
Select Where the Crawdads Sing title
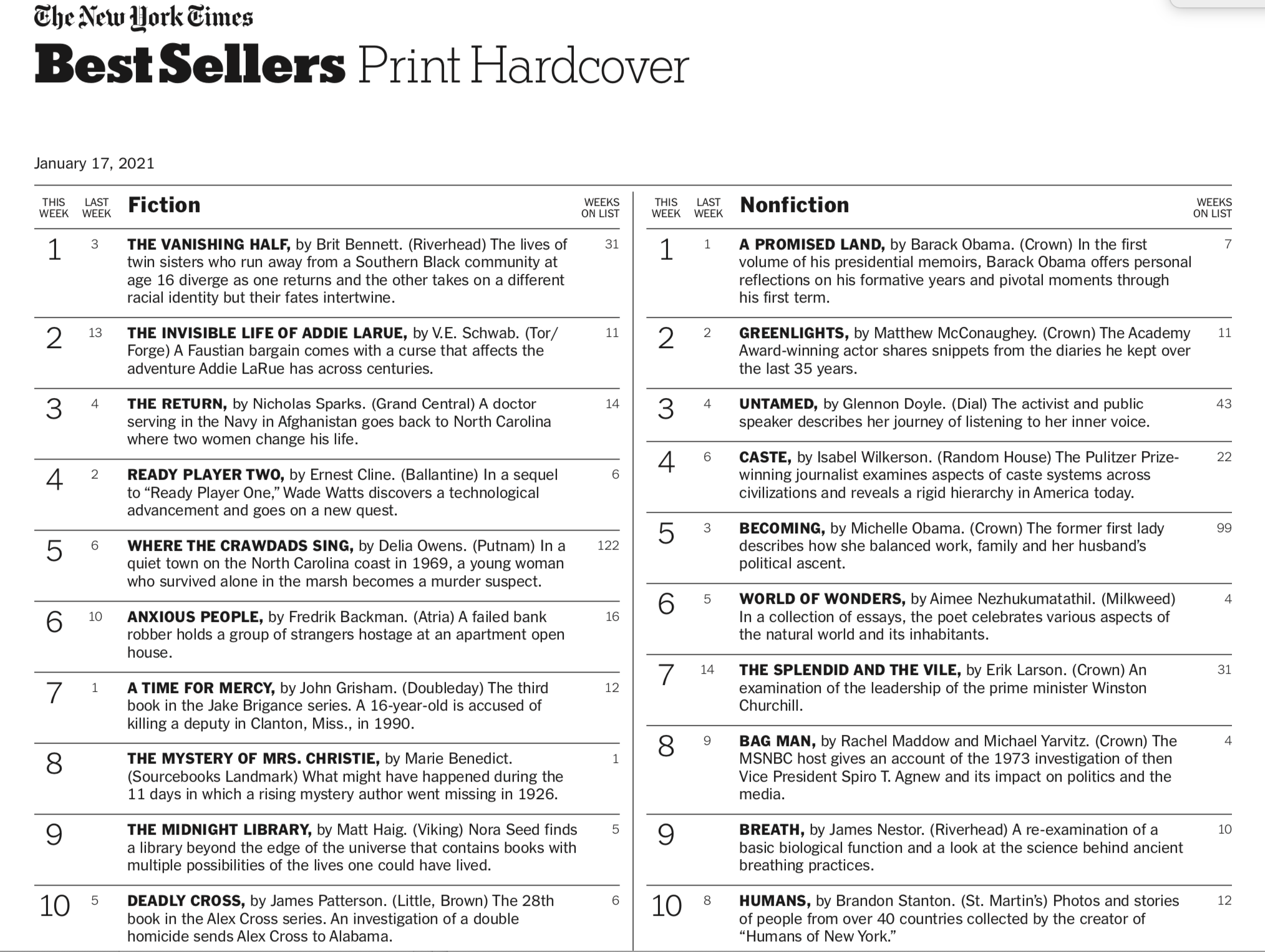pyautogui.click(x=240, y=546)
